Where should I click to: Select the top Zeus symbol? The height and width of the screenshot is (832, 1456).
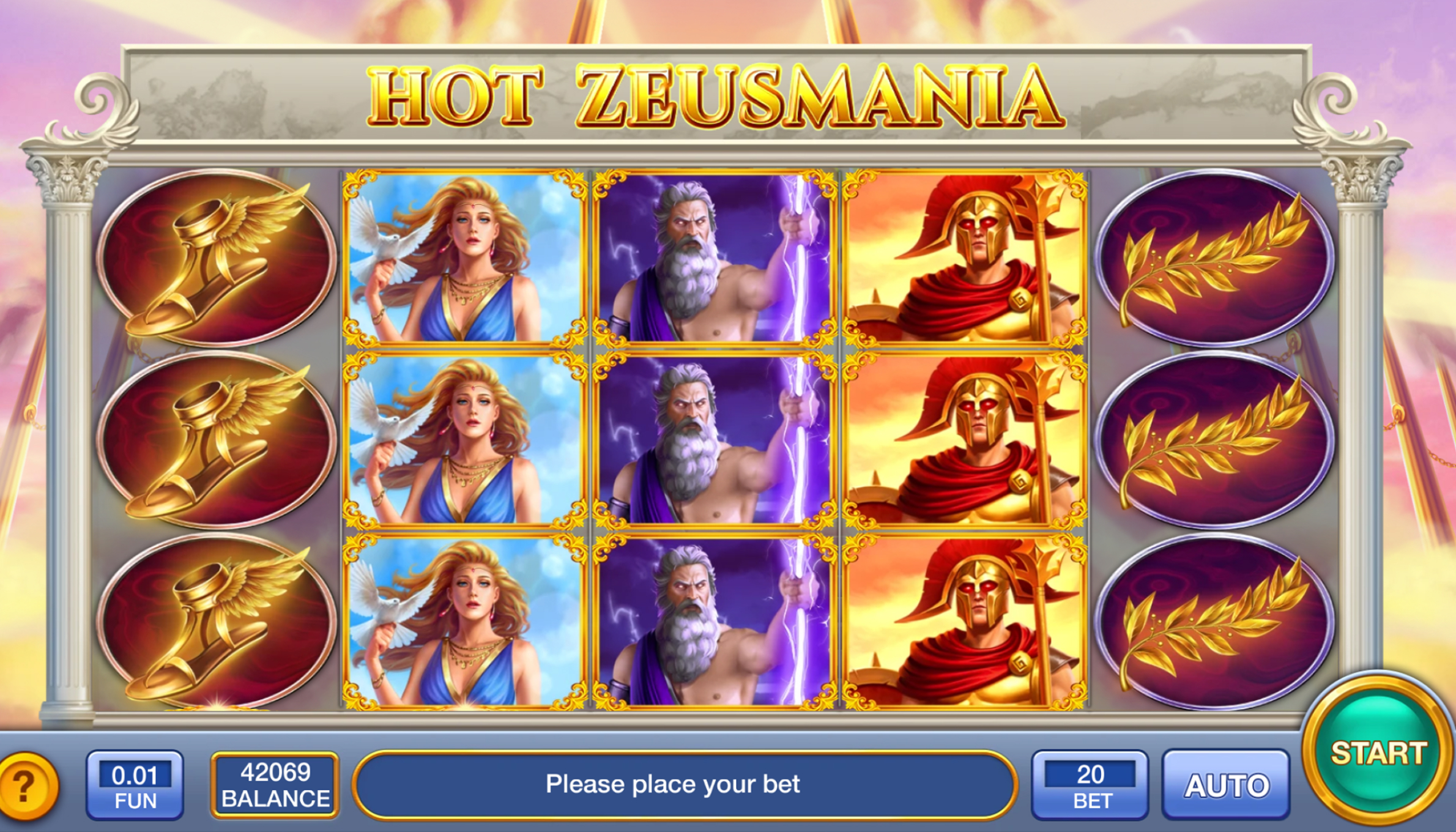[x=714, y=258]
